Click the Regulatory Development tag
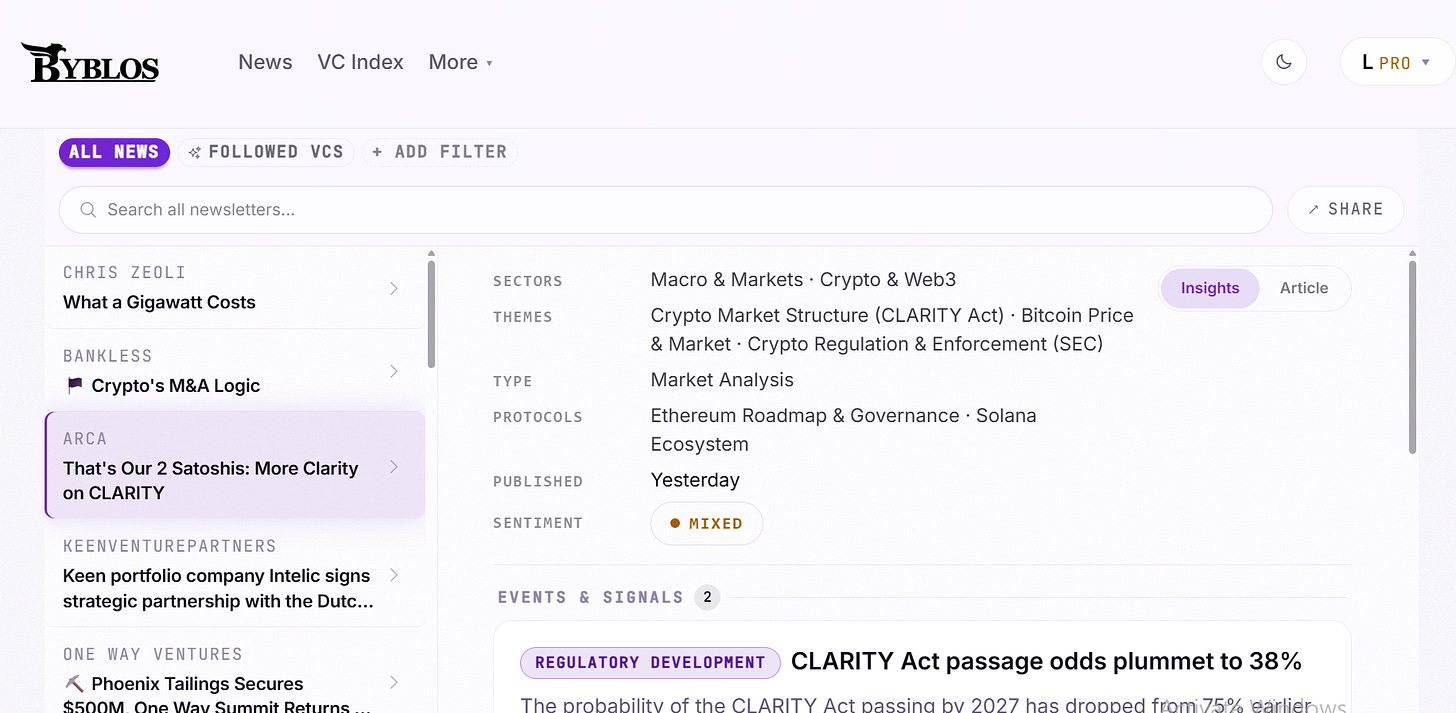 click(x=650, y=662)
